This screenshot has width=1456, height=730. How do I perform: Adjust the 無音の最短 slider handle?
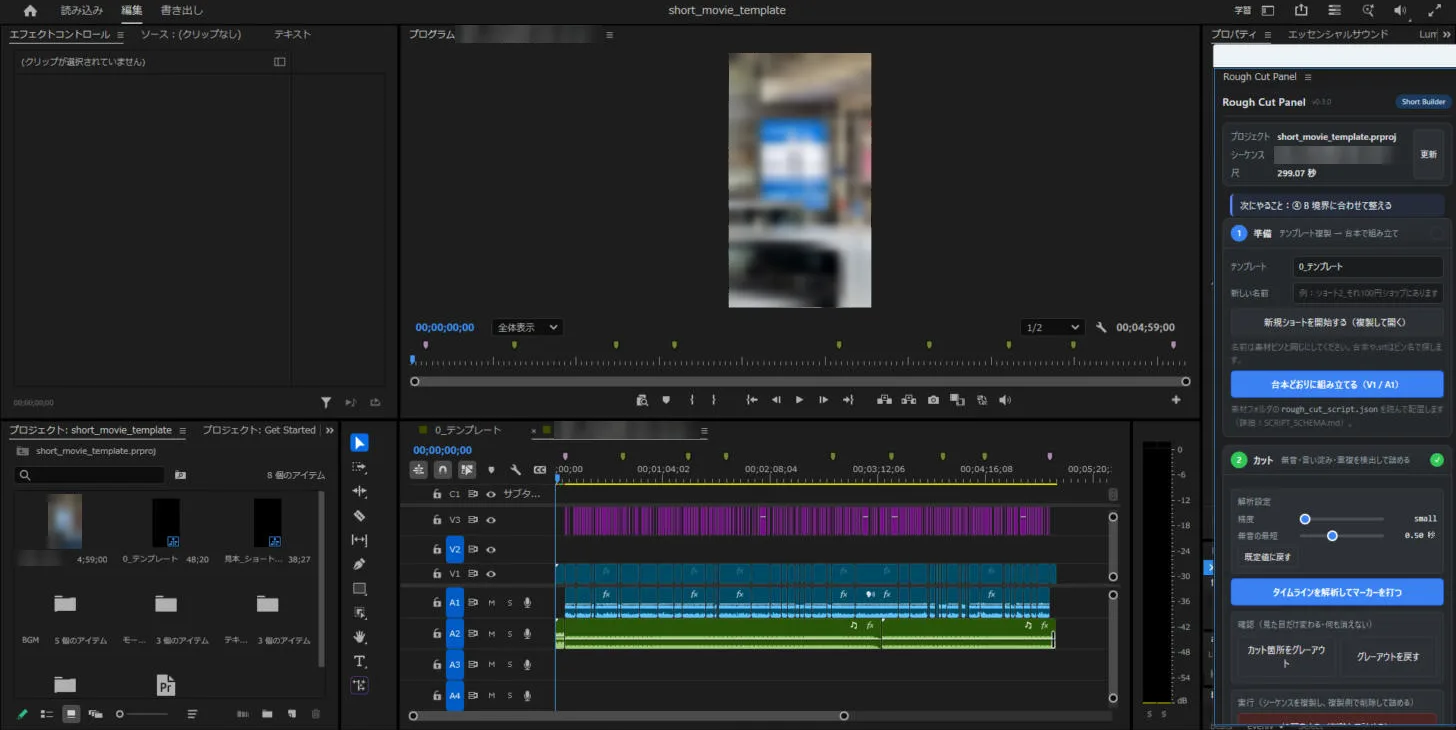1332,536
